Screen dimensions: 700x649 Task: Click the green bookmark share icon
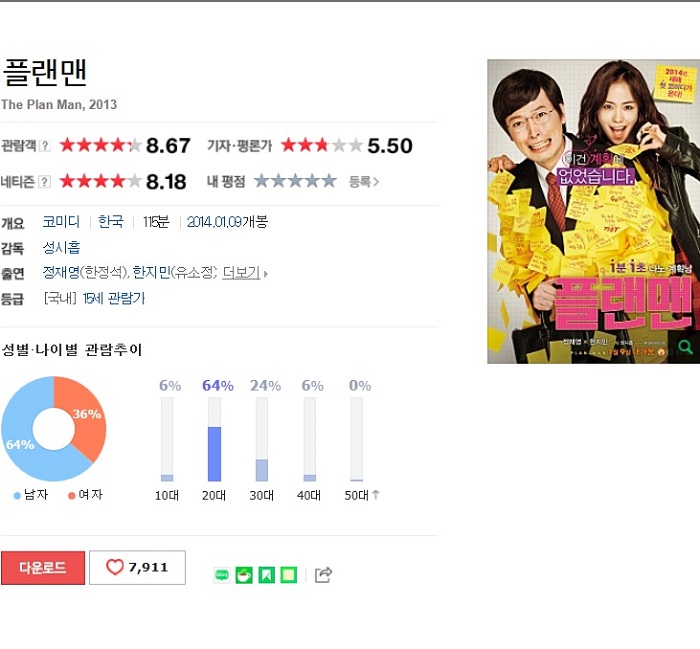(x=267, y=575)
